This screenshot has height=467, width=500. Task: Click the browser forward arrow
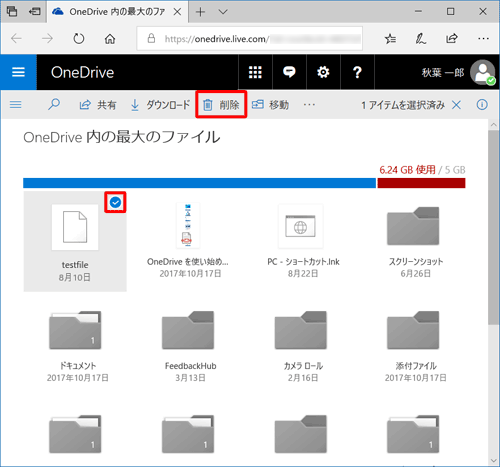(x=47, y=39)
